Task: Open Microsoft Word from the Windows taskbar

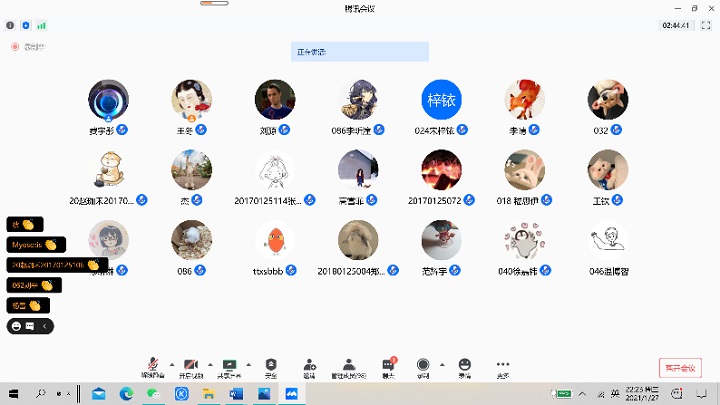Action: coord(236,394)
